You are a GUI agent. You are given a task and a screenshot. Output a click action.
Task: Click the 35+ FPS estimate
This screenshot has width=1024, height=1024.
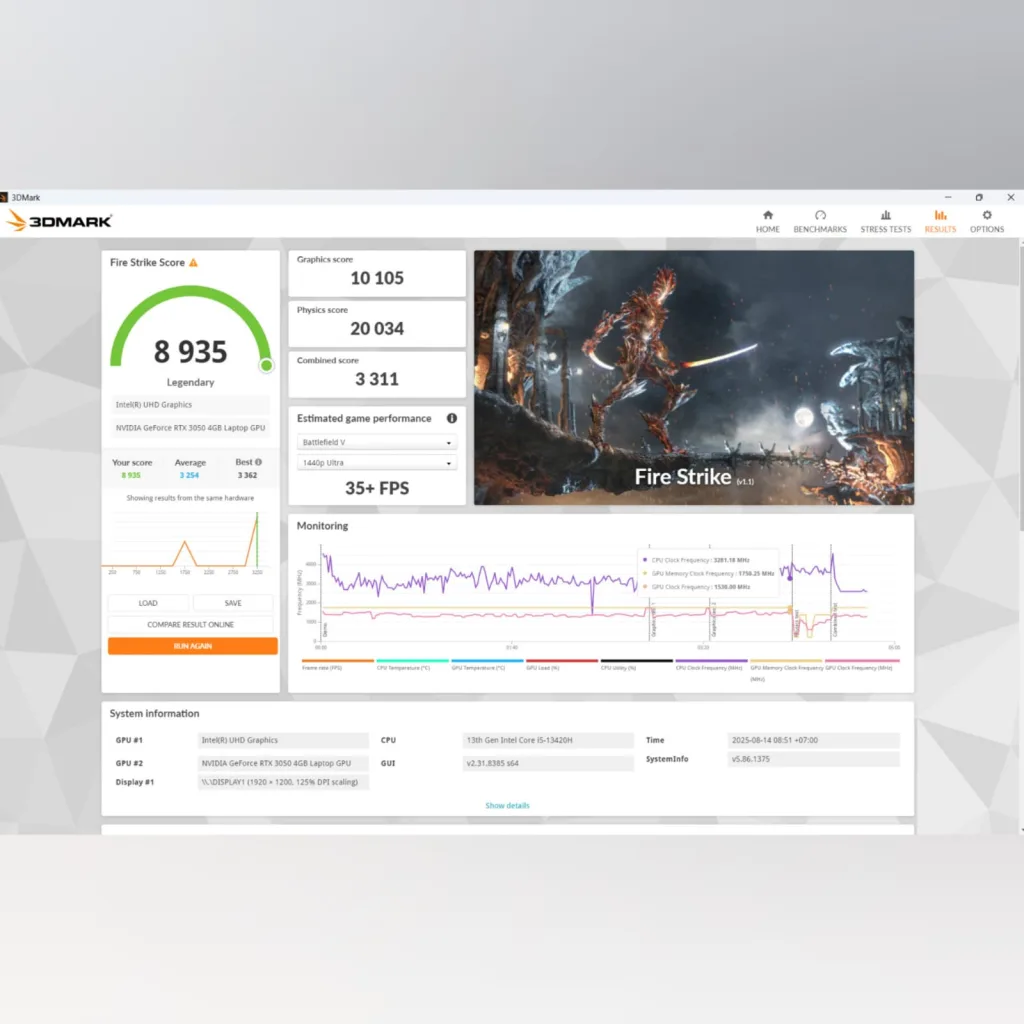point(377,488)
